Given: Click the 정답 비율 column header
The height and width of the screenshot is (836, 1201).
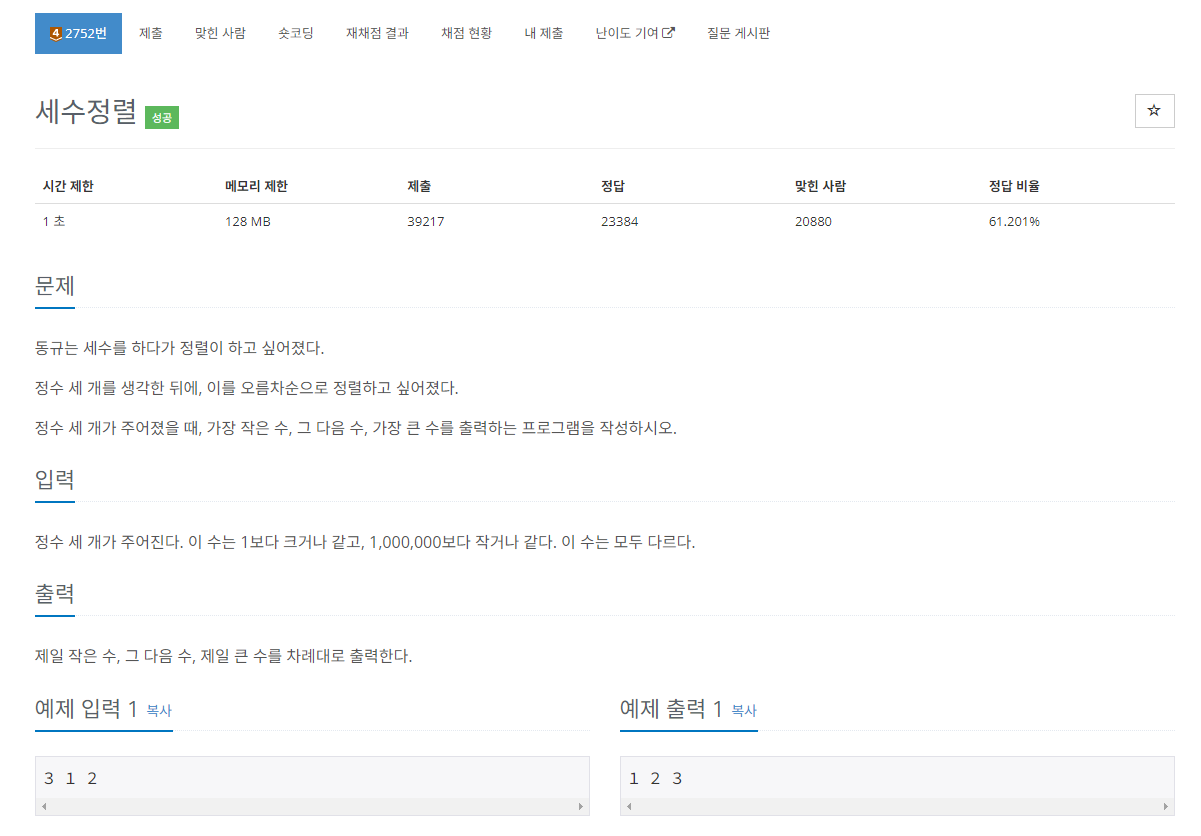Looking at the screenshot, I should coord(1014,186).
